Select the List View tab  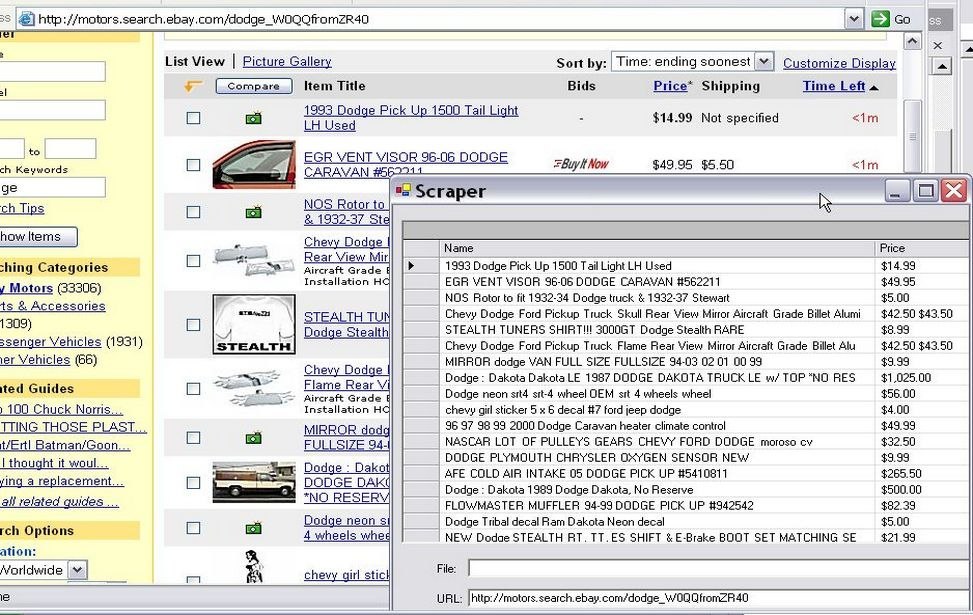click(x=194, y=61)
